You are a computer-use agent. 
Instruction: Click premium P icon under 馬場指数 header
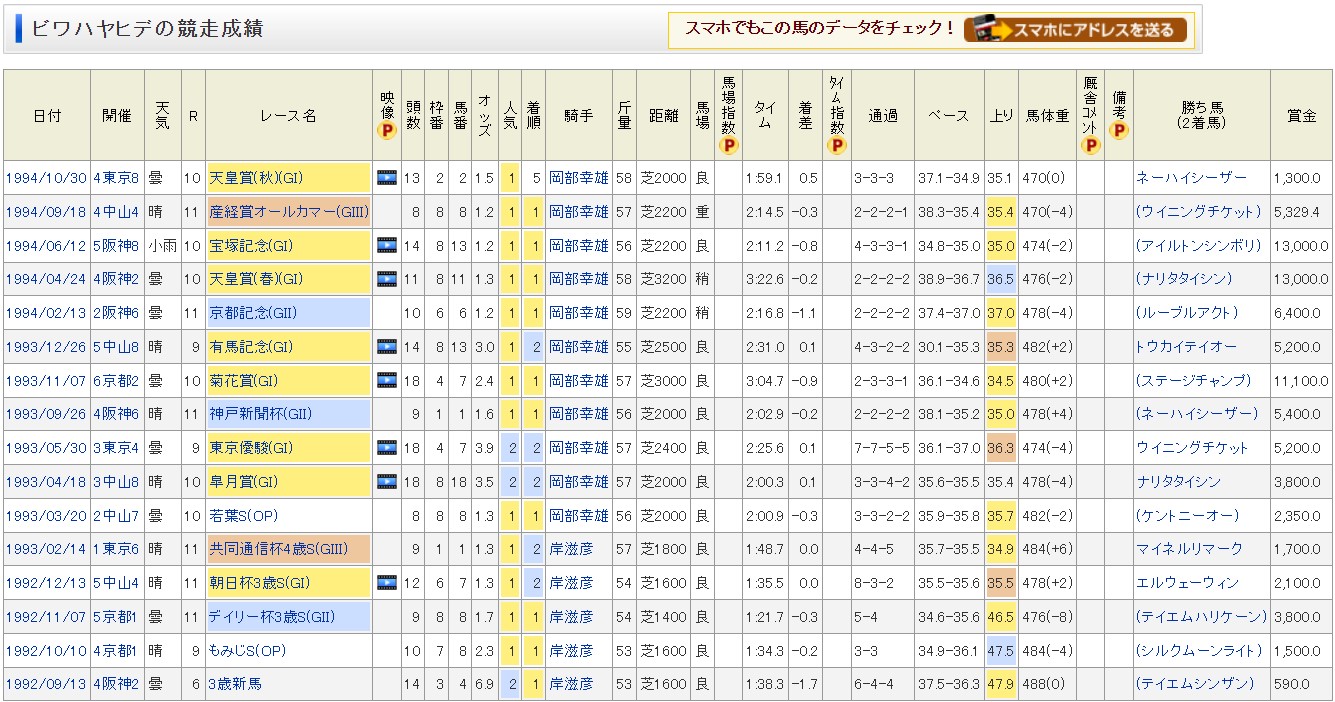730,146
